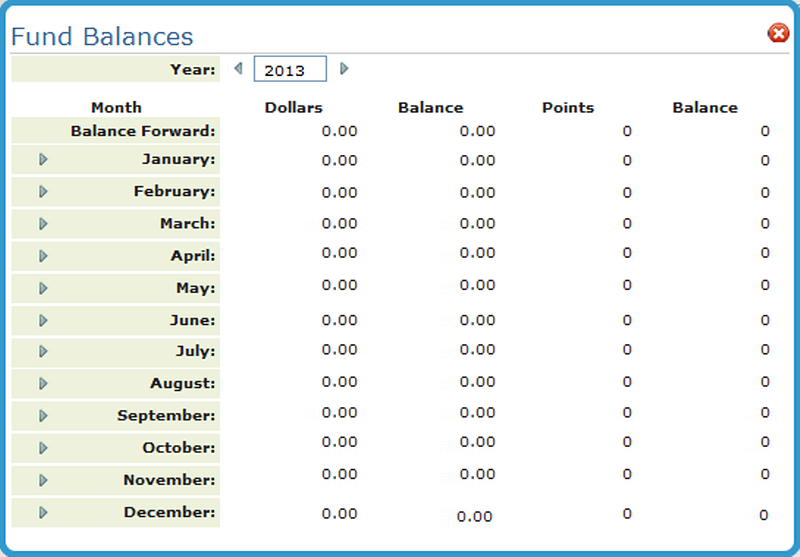Click the Dollars column header
The image size is (800, 557).
point(293,108)
